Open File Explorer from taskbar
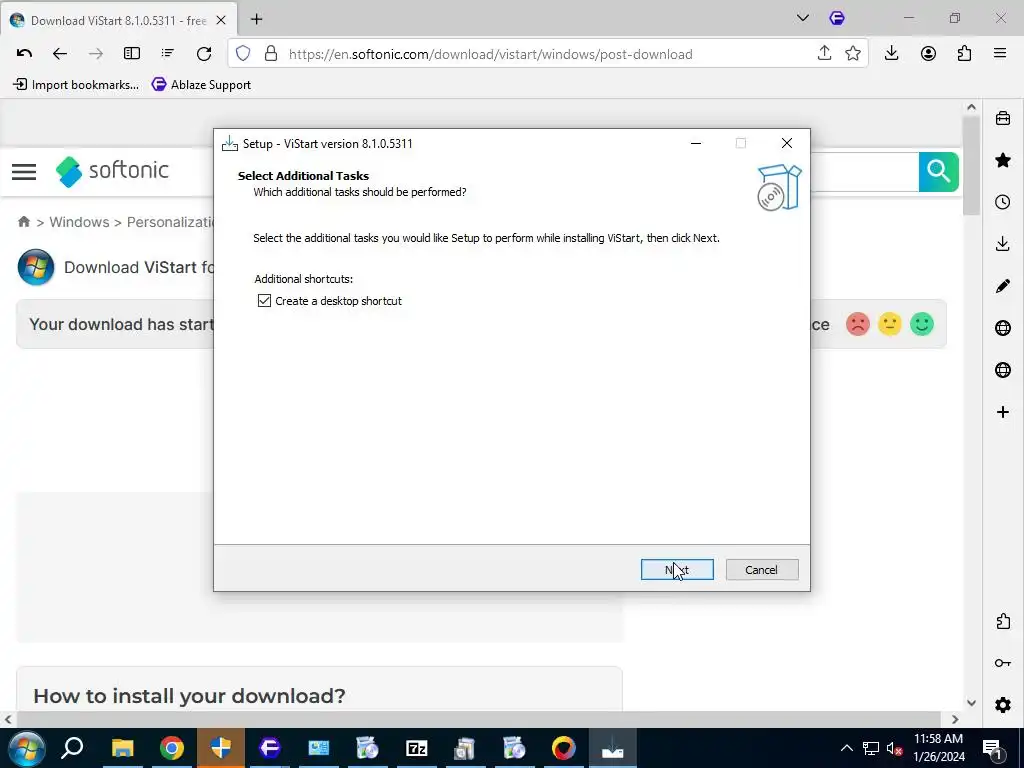 tap(122, 748)
